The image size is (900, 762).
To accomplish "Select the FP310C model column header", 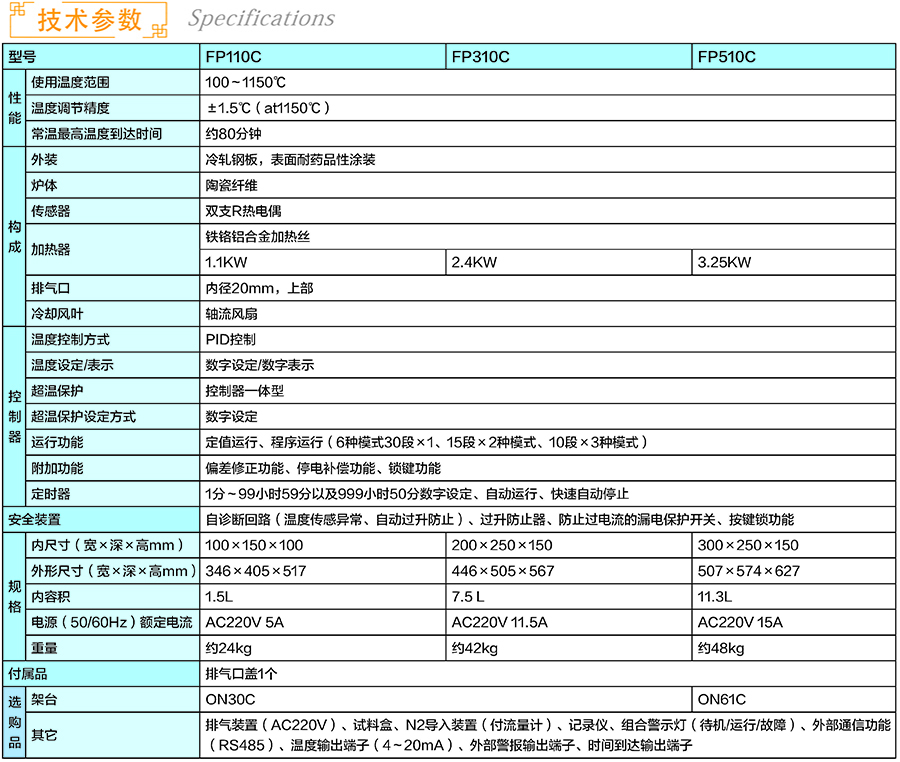I will click(480, 57).
